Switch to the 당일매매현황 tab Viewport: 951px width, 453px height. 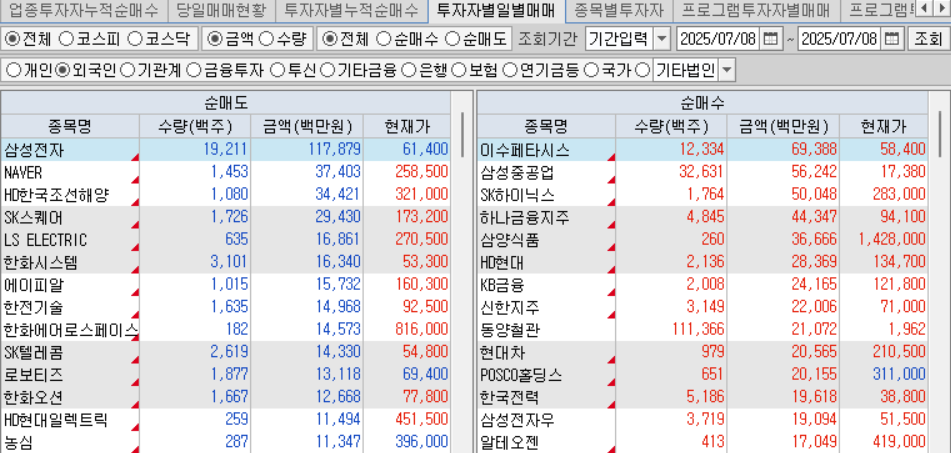[x=221, y=10]
